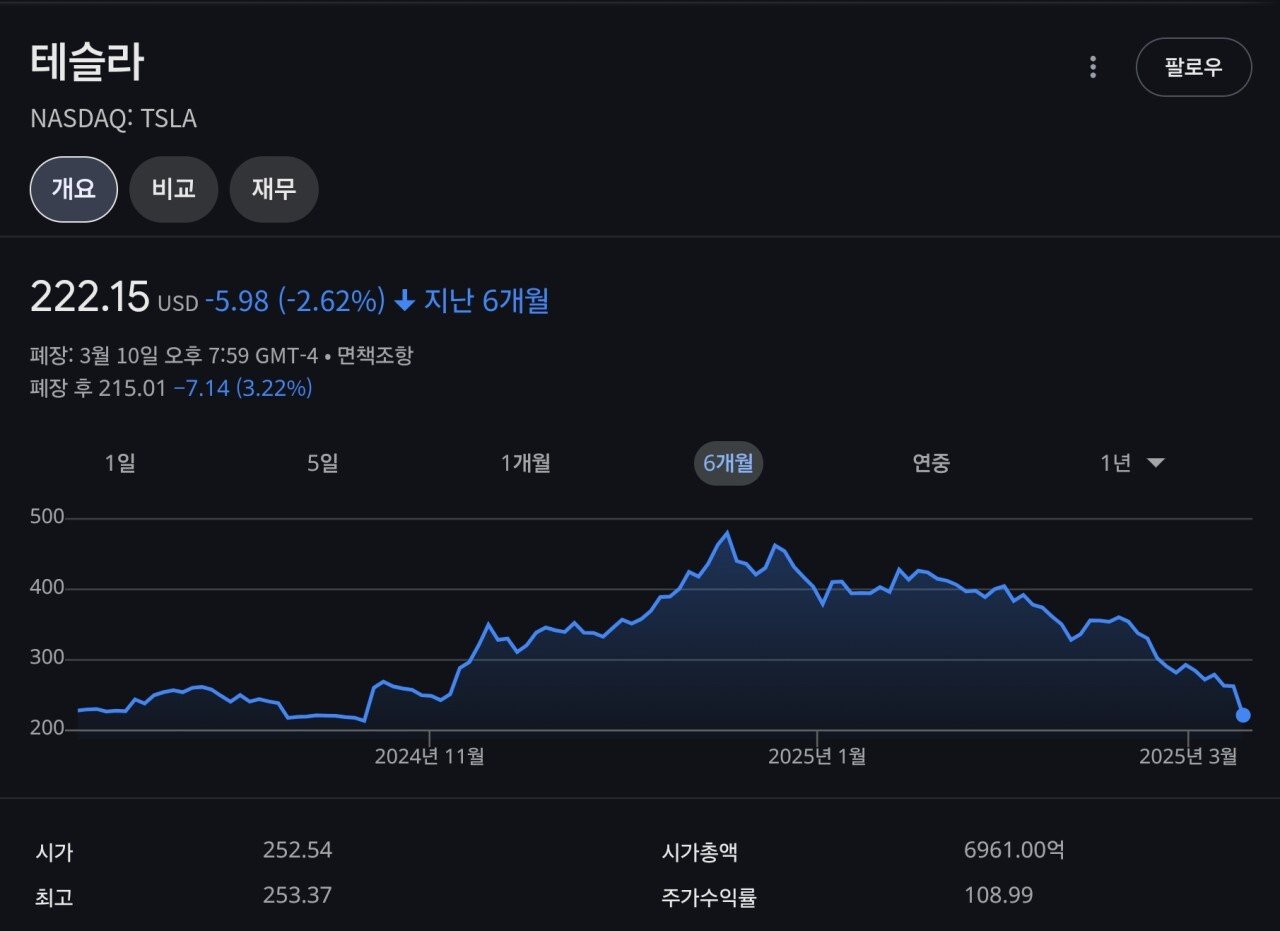Screen dimensions: 1280x931
Task: Select the highlighted 6개월 range
Action: (728, 464)
